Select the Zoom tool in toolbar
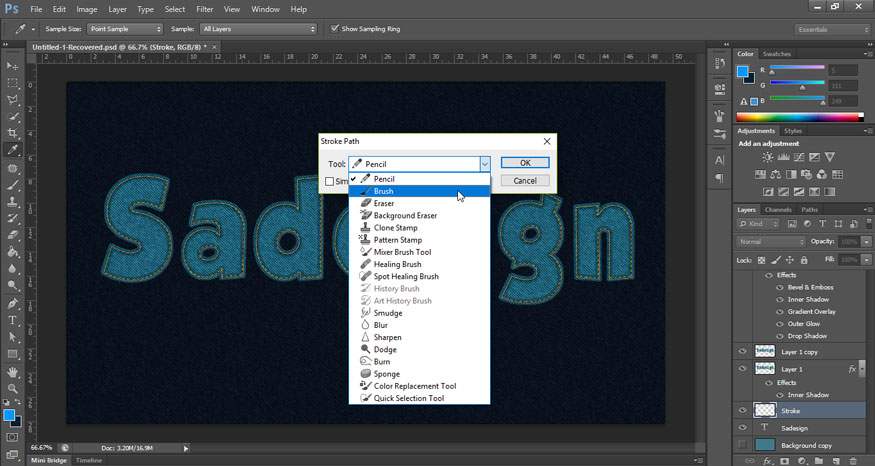 tap(12, 388)
